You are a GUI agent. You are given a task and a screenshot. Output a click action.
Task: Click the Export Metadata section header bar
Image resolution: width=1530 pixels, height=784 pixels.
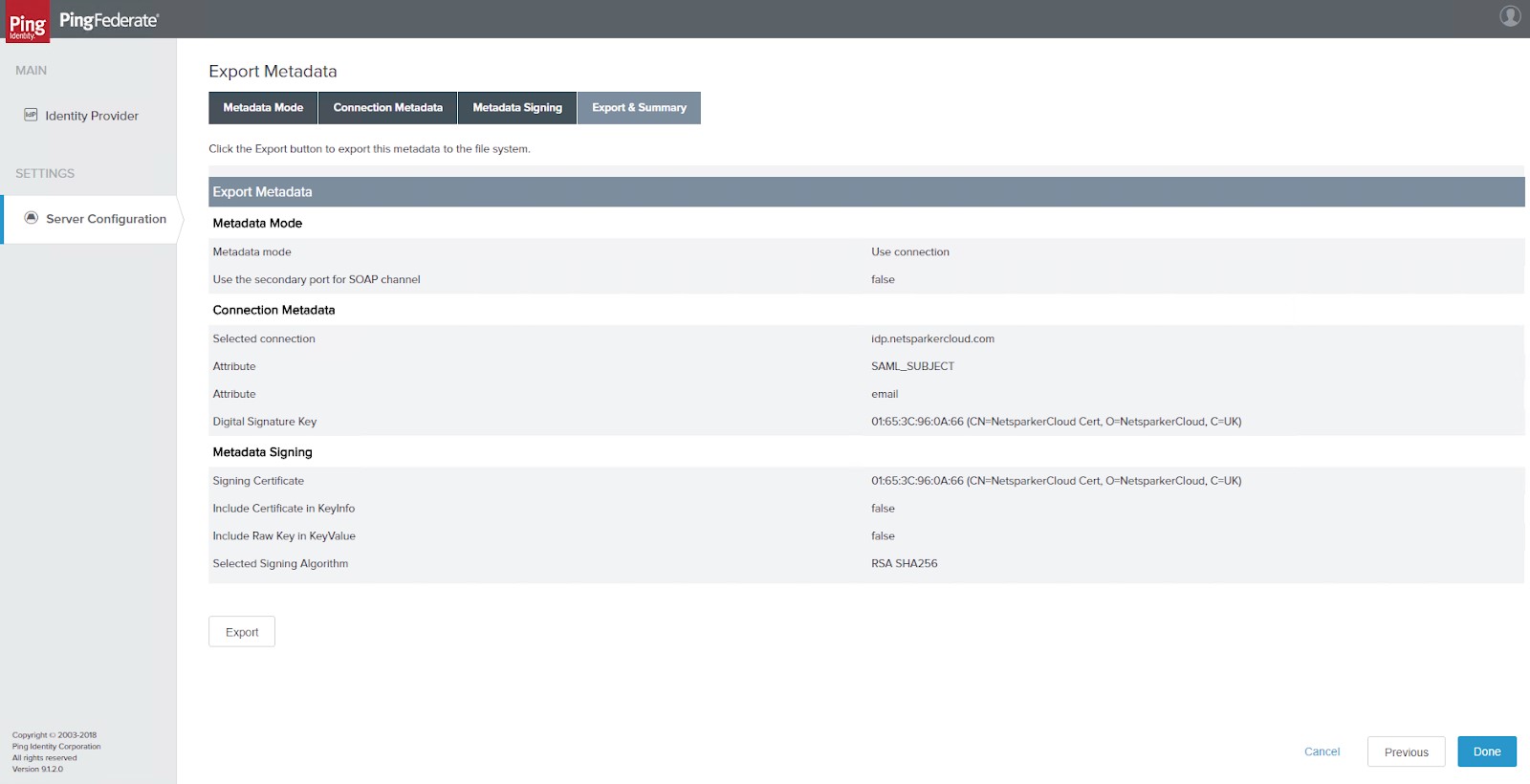click(865, 192)
